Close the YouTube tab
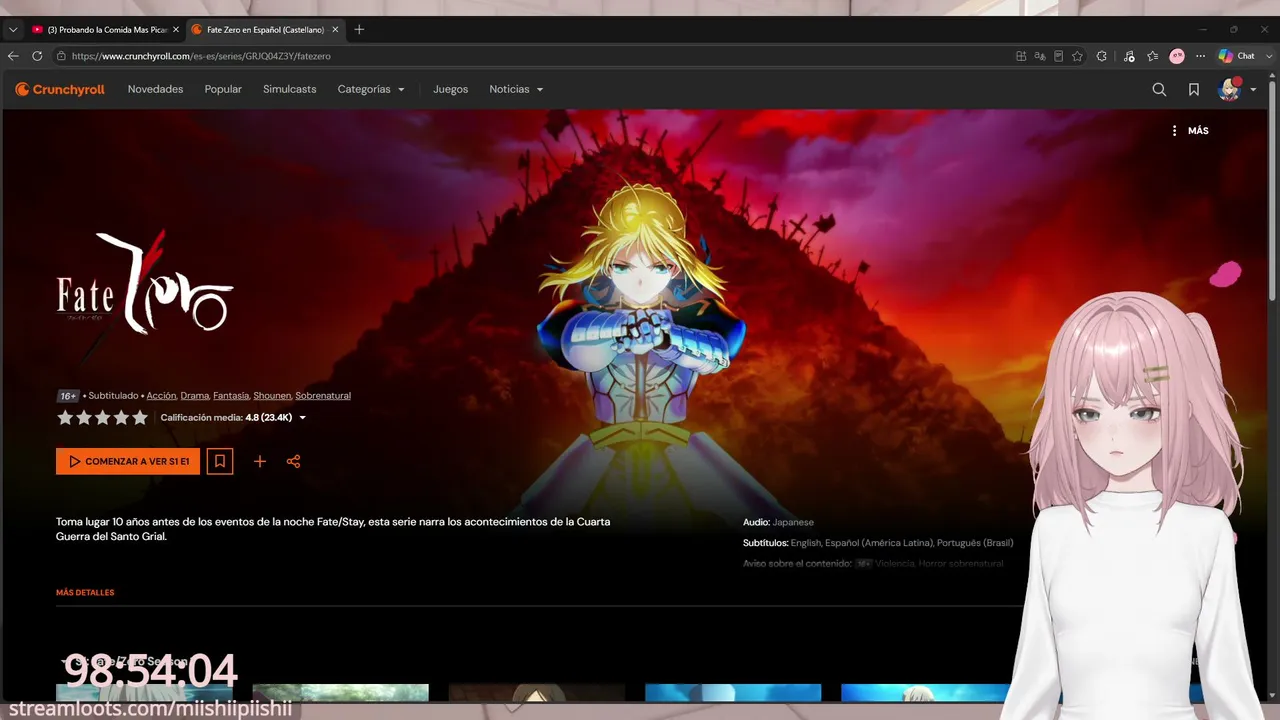This screenshot has height=720, width=1280. click(176, 30)
